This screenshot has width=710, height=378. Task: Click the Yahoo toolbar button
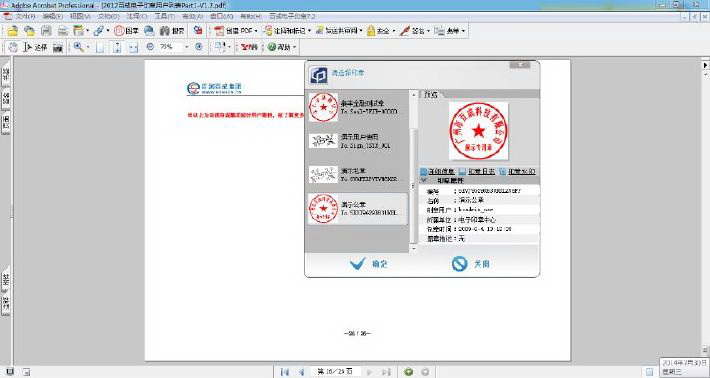coord(249,47)
